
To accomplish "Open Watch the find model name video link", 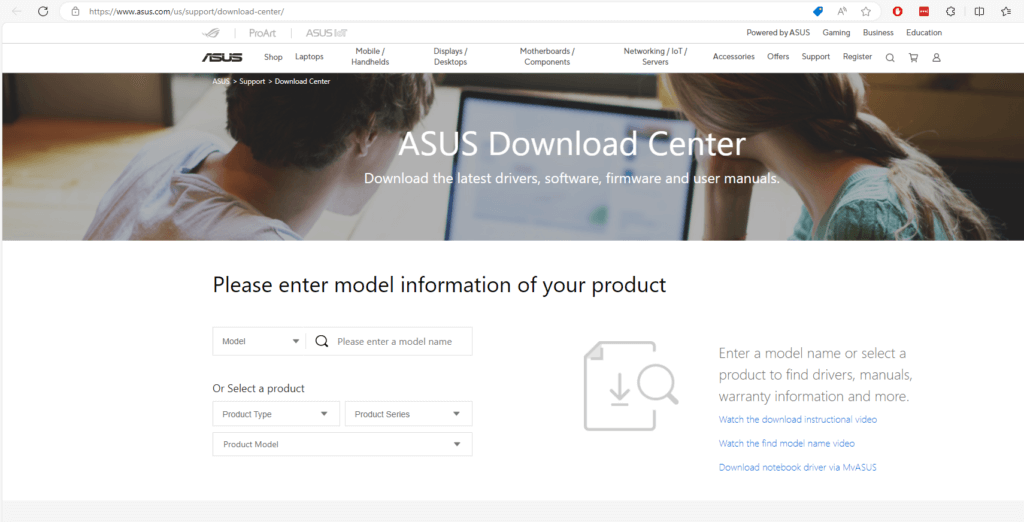I will [x=786, y=444].
